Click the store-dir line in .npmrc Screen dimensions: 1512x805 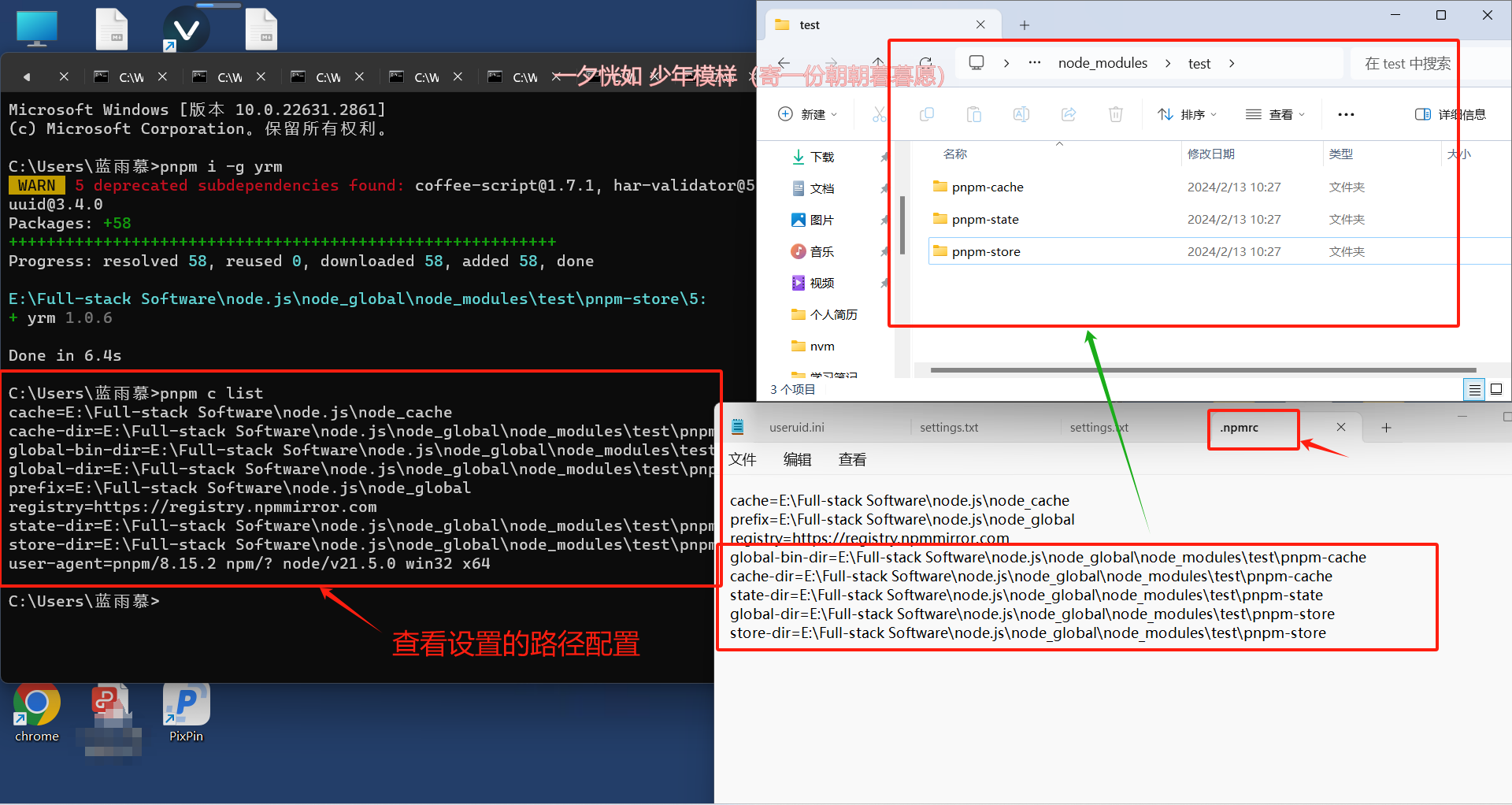1028,632
